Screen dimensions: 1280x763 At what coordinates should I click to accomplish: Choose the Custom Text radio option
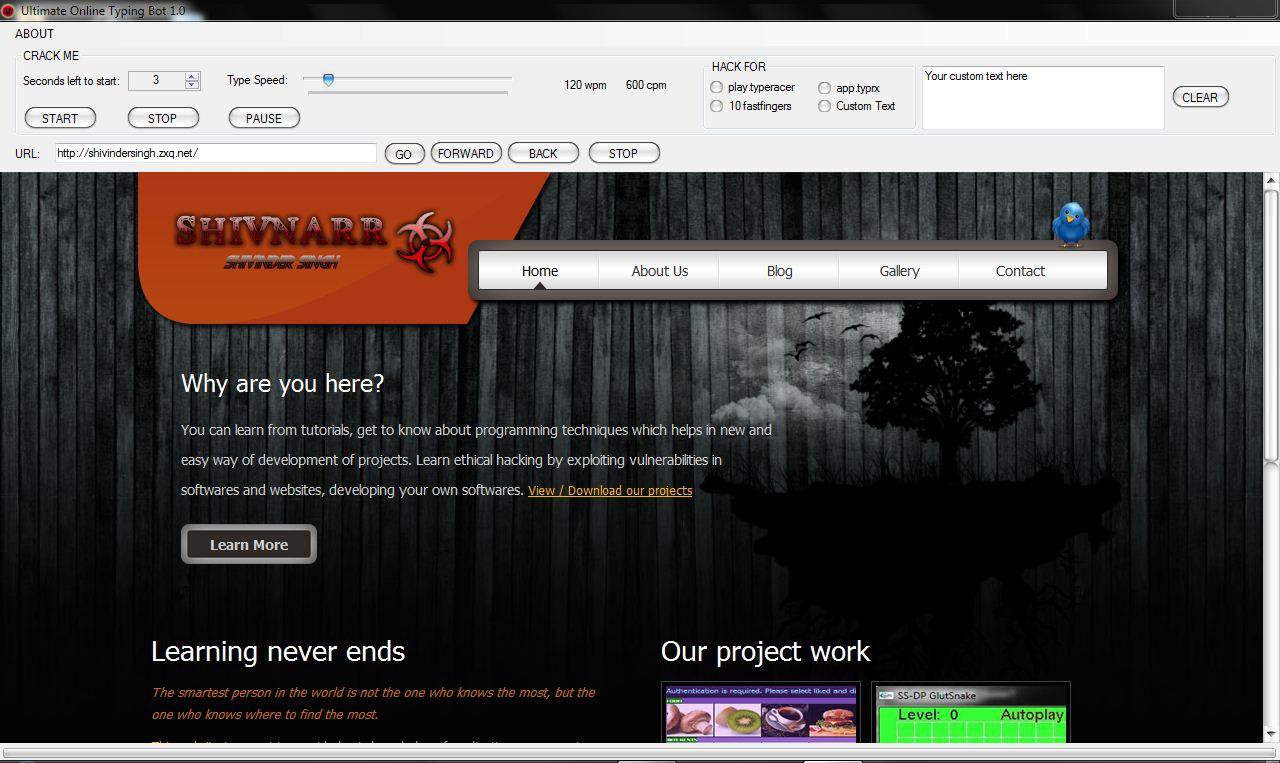point(824,106)
